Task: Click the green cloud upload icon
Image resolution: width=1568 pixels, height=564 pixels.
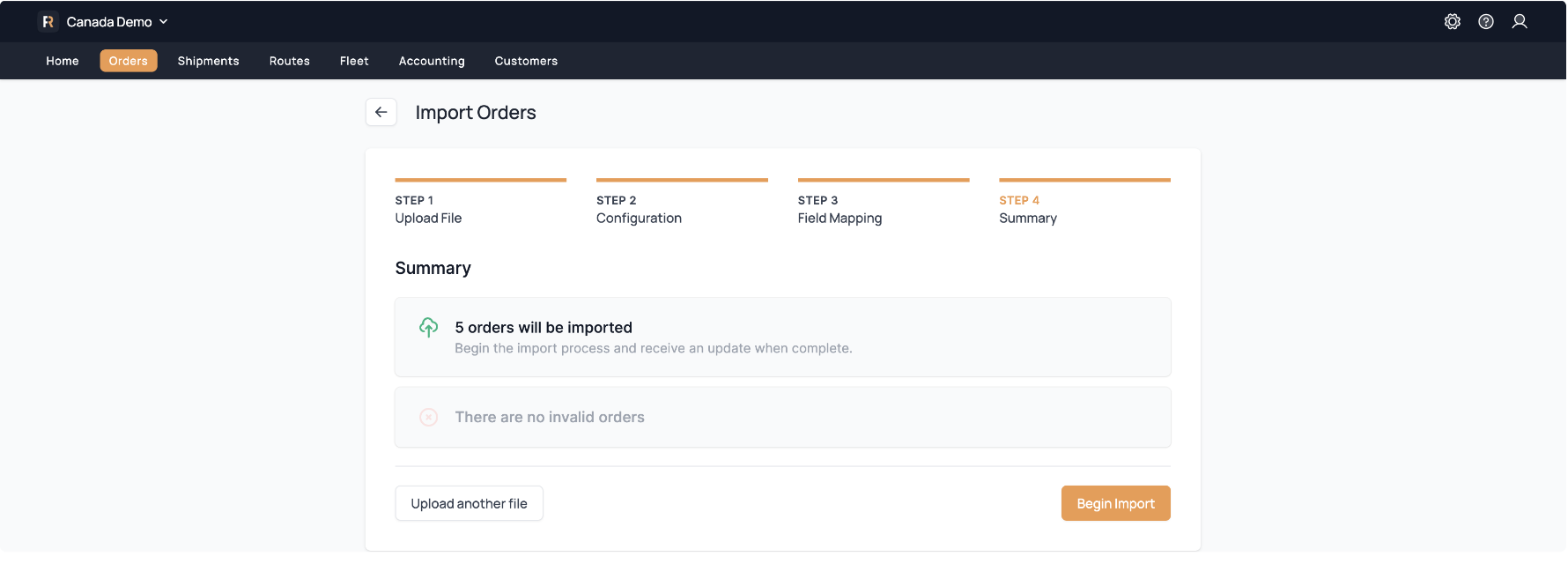Action: 429,328
